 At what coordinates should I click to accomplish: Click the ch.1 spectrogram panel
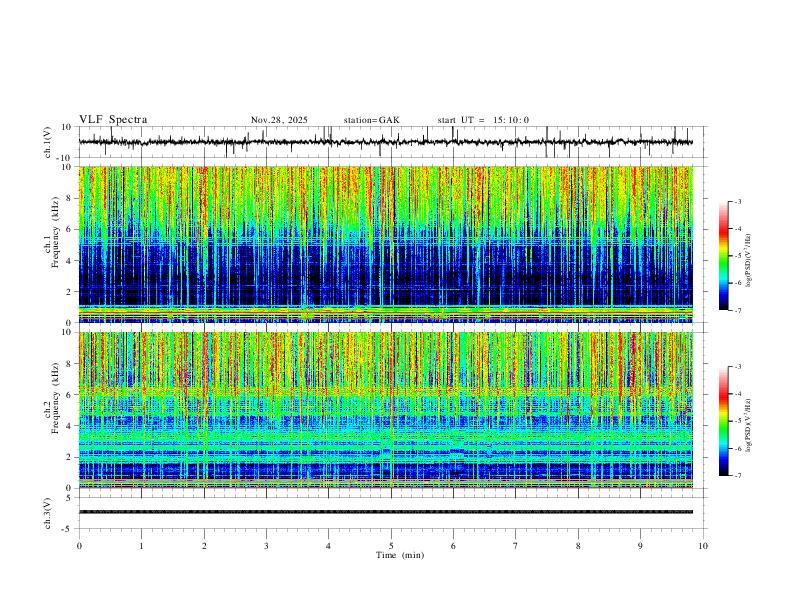tap(386, 244)
